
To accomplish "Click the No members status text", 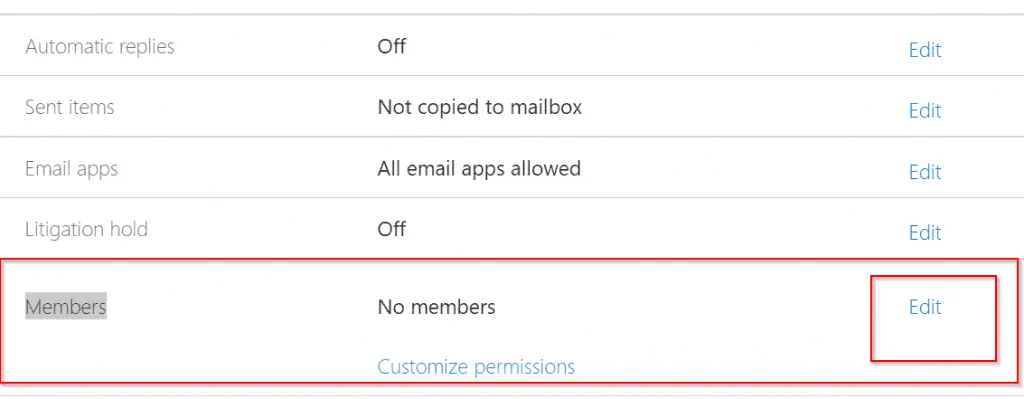I will [x=436, y=307].
